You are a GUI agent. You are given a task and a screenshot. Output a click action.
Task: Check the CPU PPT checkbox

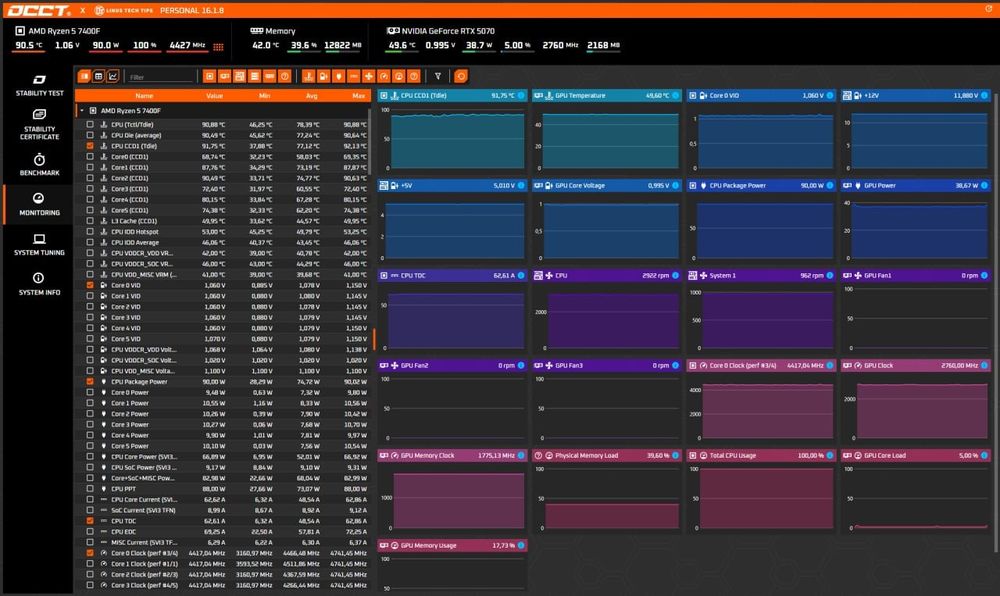pyautogui.click(x=90, y=488)
